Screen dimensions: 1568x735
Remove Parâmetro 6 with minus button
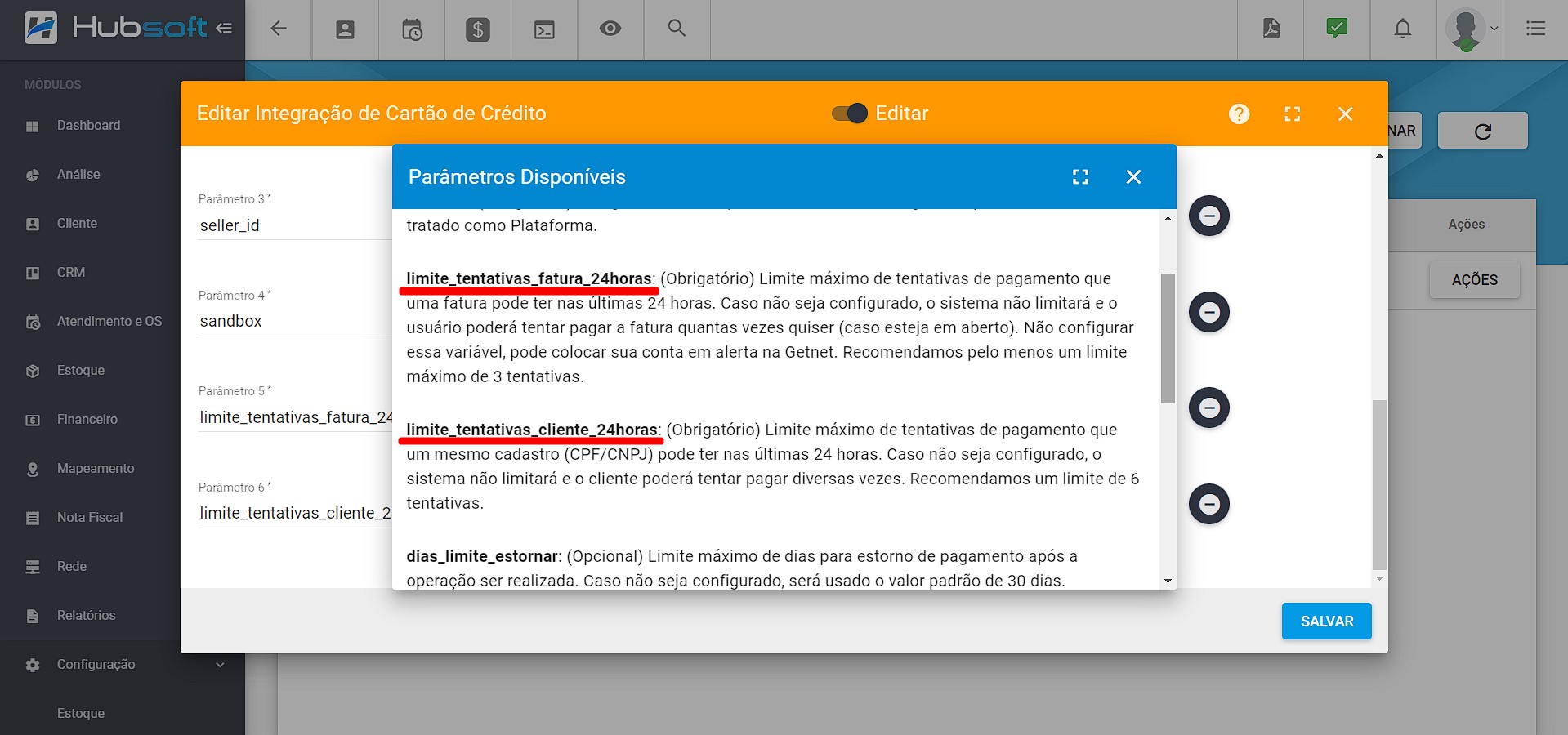click(x=1209, y=504)
